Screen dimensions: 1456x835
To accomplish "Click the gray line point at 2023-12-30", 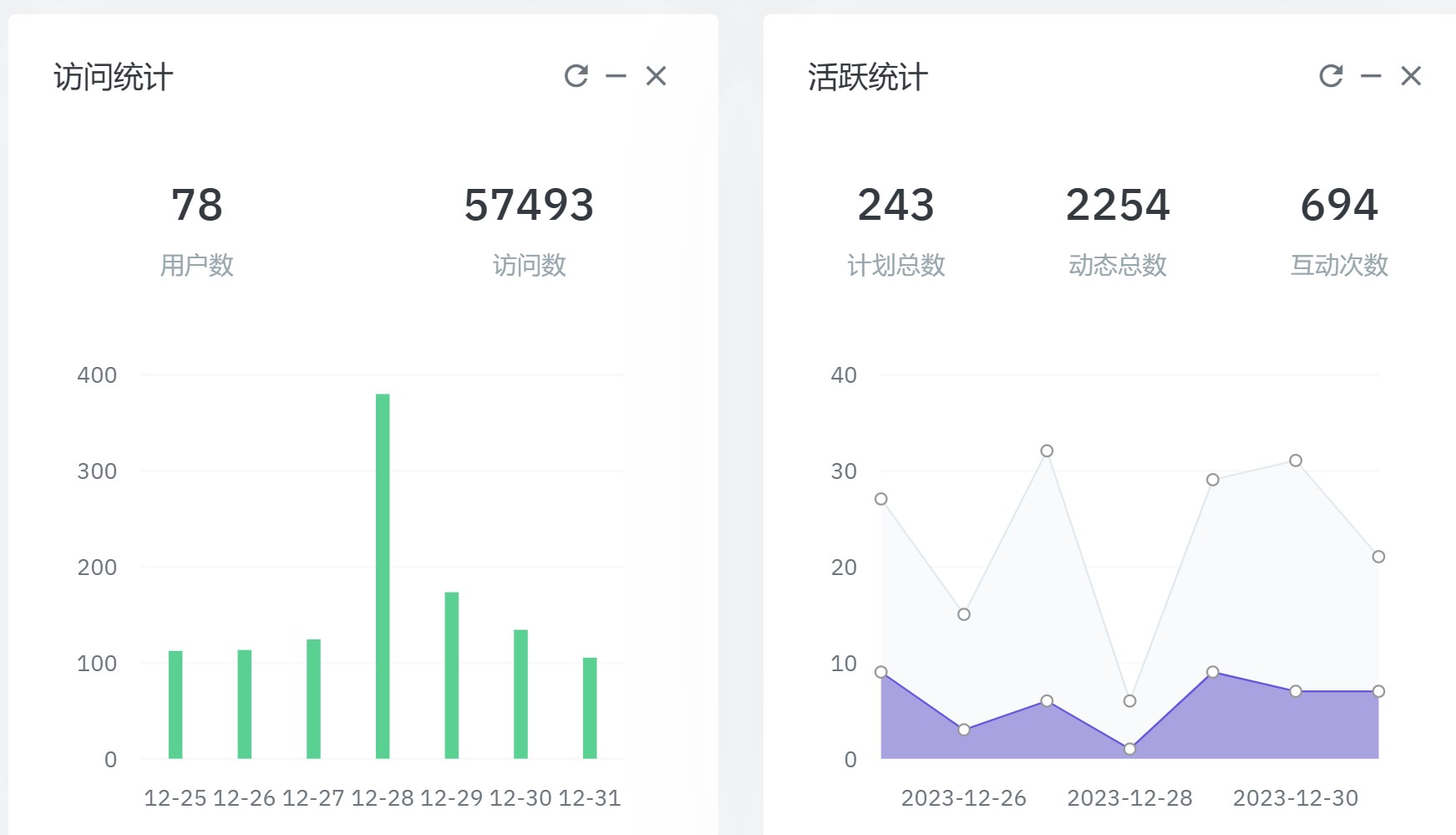I will [1296, 461].
